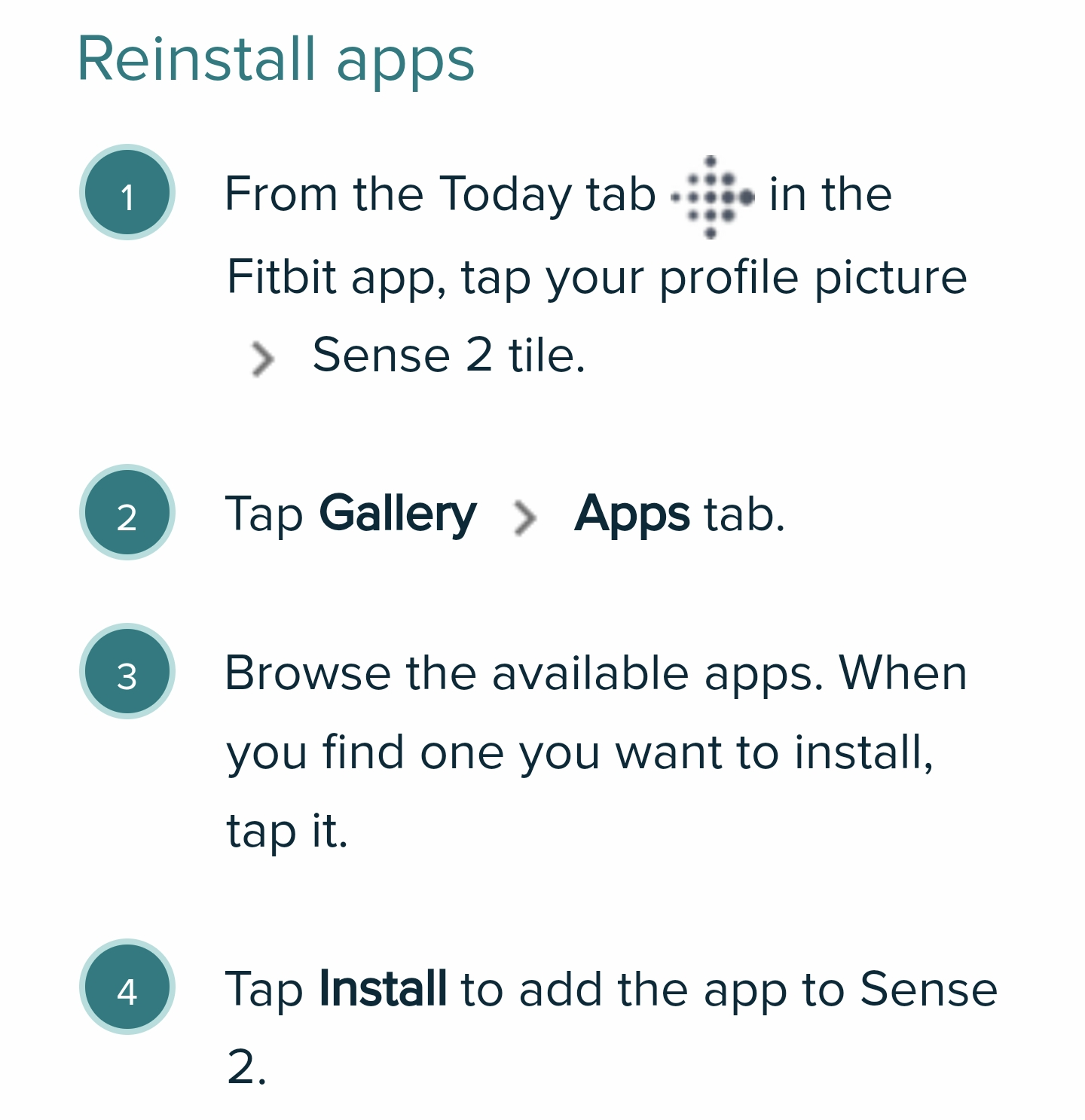Click the 'in the' text after Fitbit logo

coord(830,194)
